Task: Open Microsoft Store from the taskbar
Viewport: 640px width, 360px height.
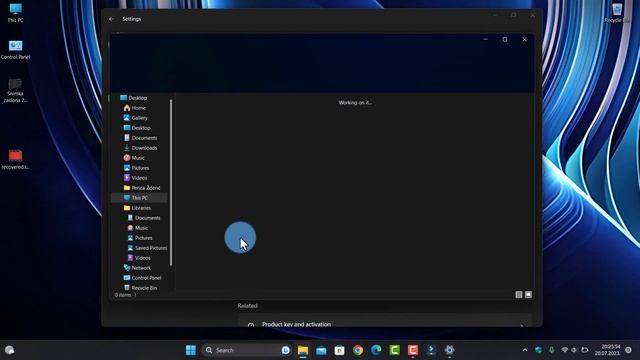Action: click(339, 350)
